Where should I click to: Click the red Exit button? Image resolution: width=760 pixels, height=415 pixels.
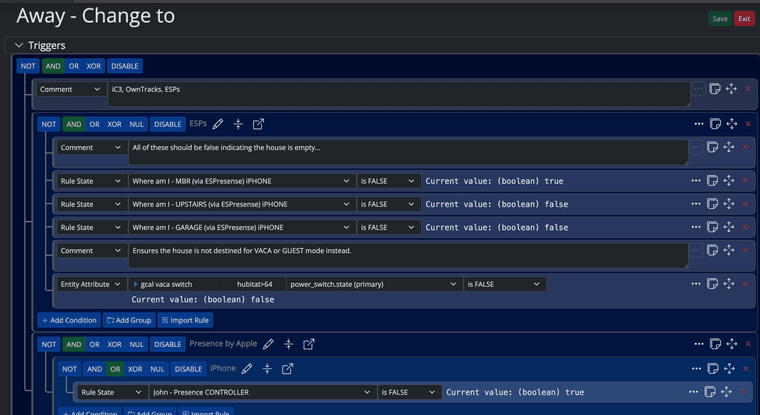[744, 19]
